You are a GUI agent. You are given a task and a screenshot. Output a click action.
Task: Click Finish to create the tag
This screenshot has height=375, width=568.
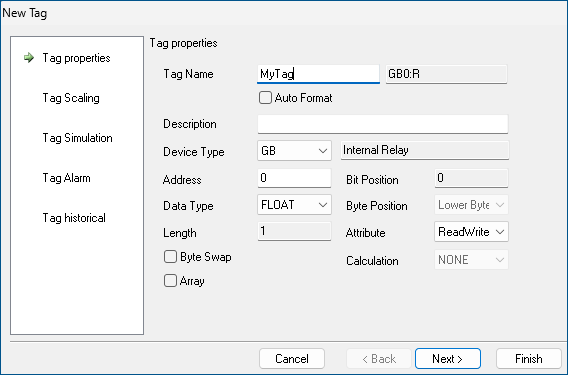coord(529,359)
